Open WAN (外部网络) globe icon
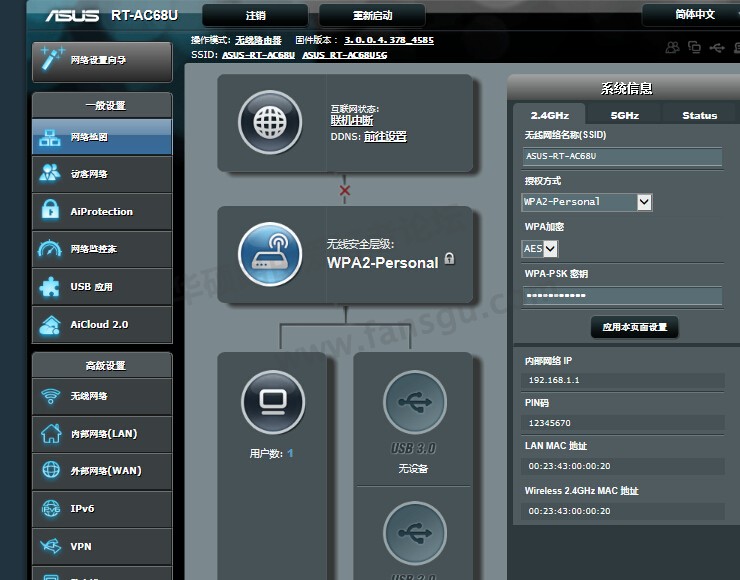This screenshot has height=580, width=740. (x=50, y=470)
